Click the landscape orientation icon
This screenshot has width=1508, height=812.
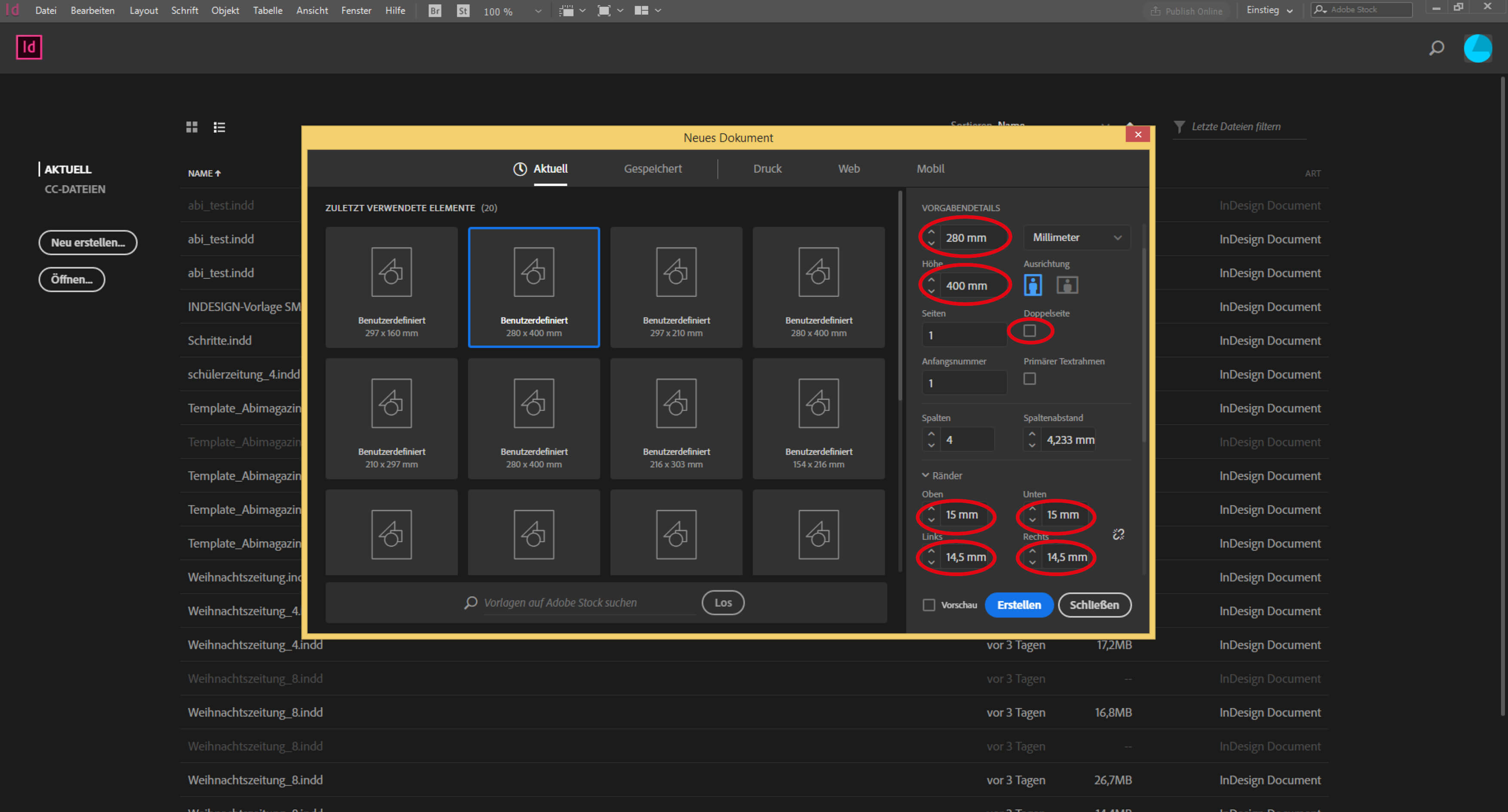pos(1067,285)
